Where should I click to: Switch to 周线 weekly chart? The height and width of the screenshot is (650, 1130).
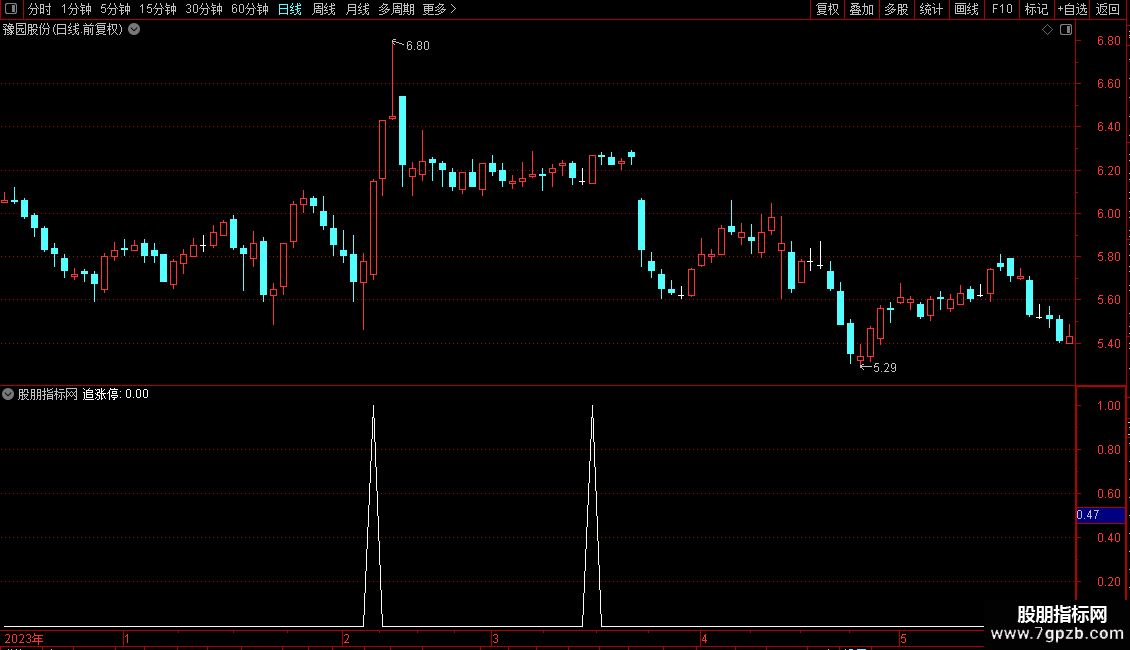[x=324, y=9]
